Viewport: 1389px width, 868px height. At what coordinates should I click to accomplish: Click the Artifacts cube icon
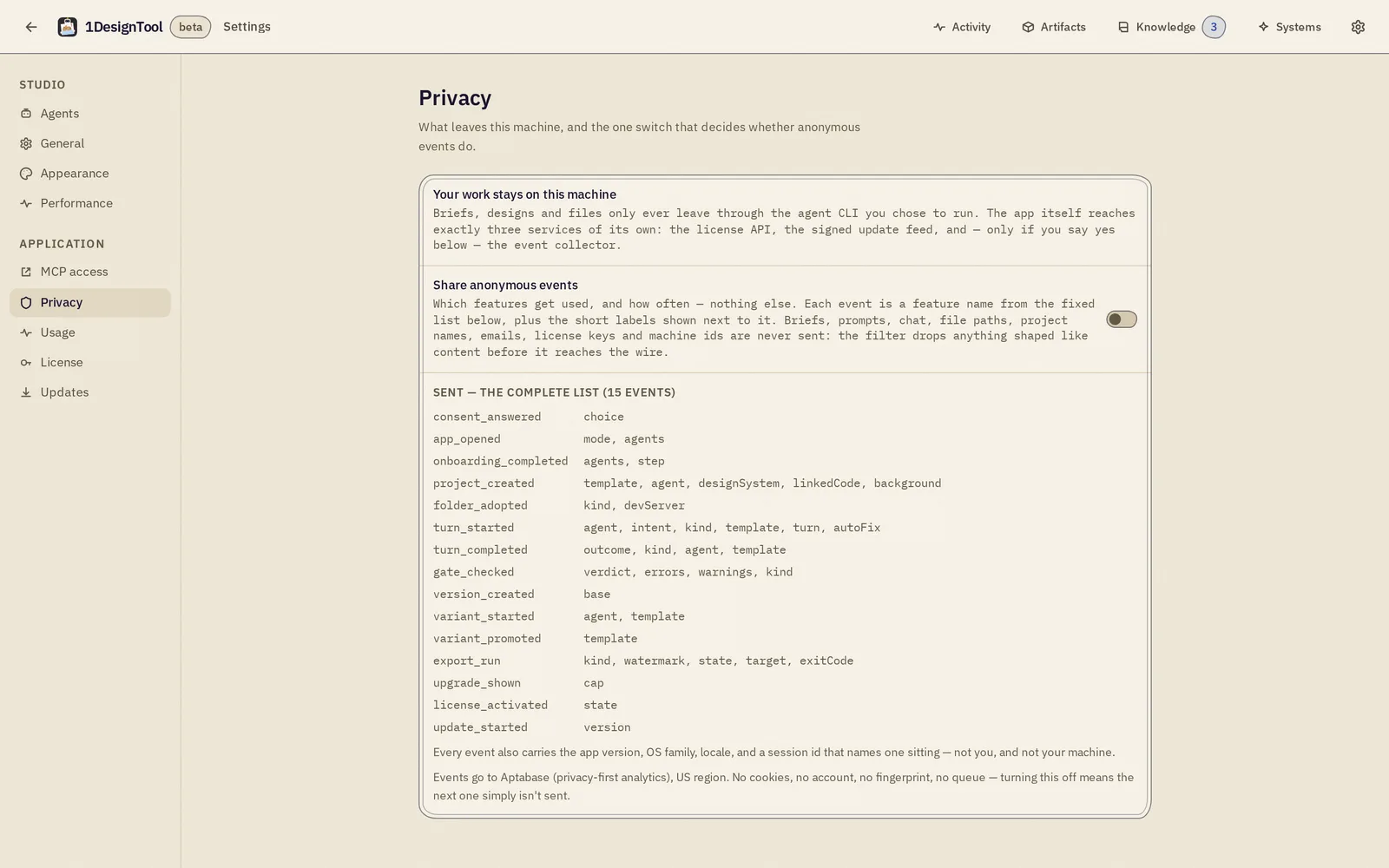1028,27
